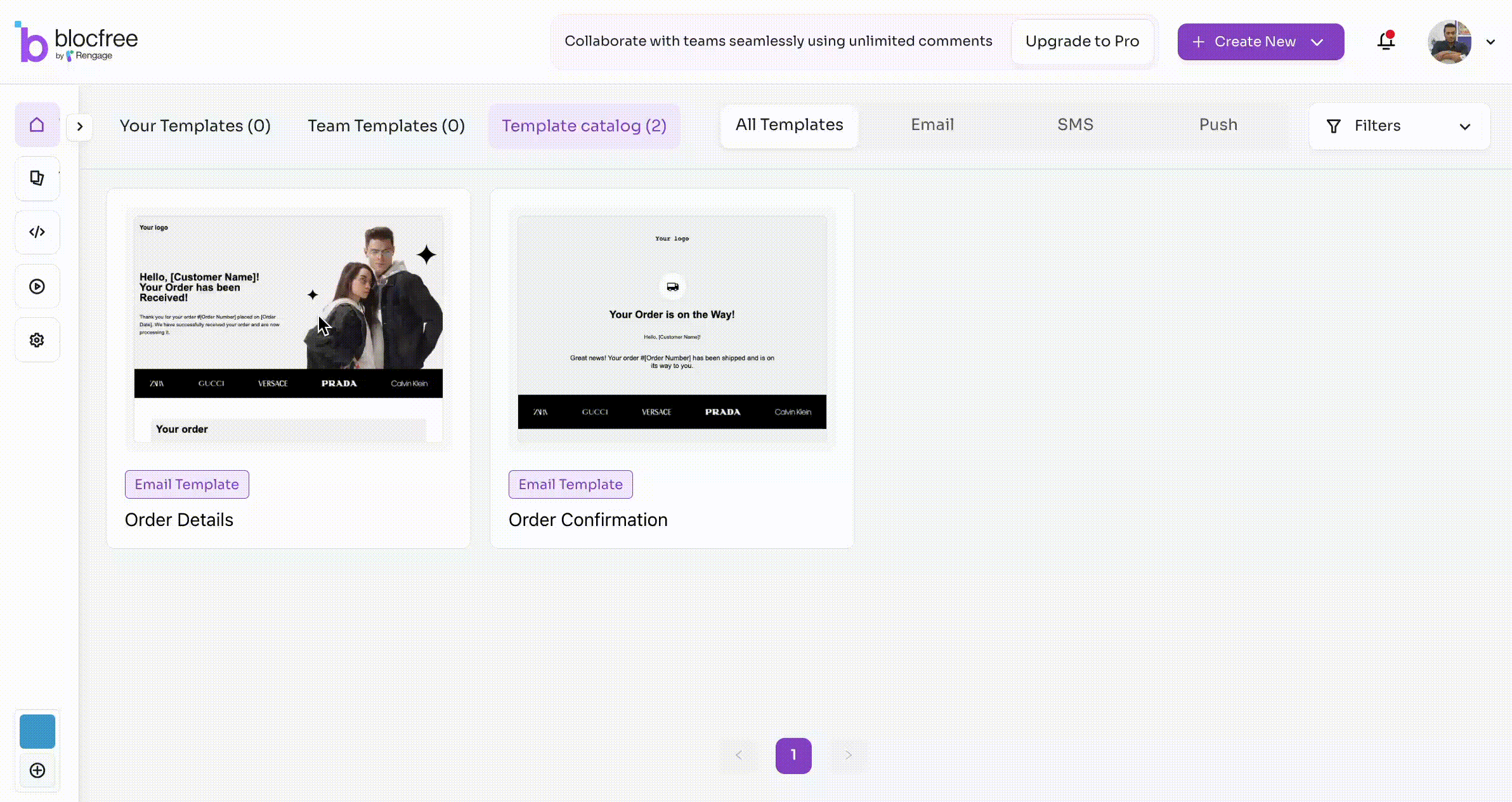
Task: Select the Code editor icon
Action: (x=37, y=232)
